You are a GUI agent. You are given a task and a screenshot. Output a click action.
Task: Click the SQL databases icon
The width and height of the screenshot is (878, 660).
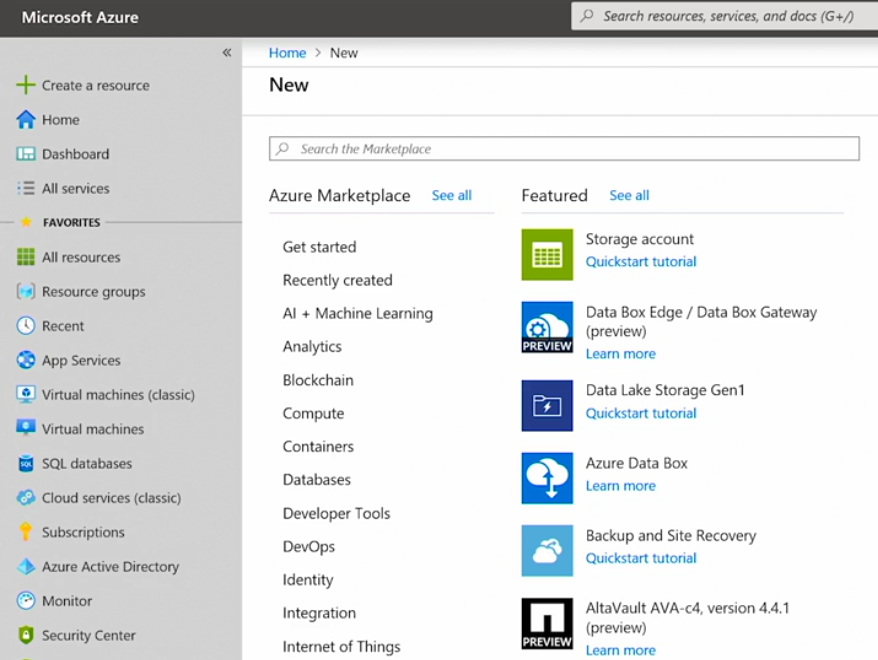(26, 463)
